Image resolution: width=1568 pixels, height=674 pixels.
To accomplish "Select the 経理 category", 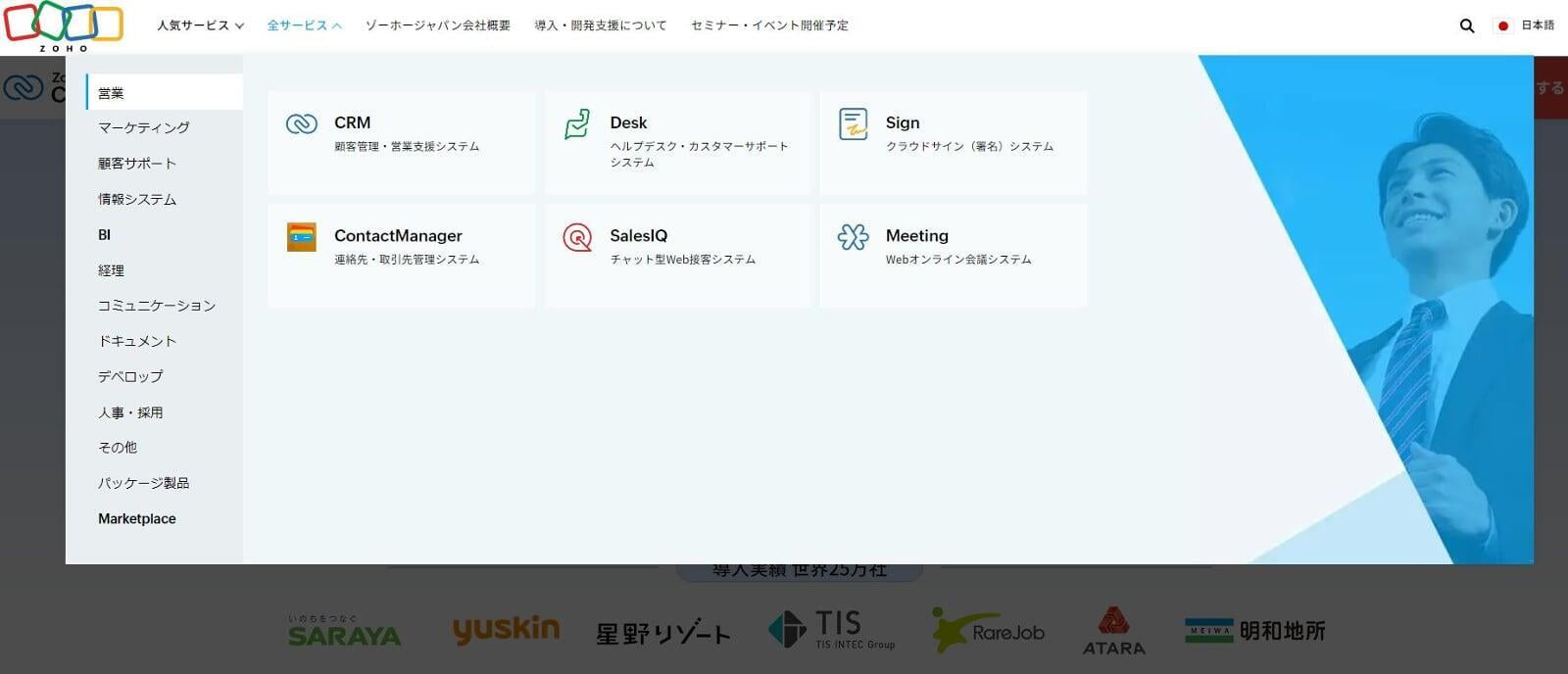I will point(111,270).
